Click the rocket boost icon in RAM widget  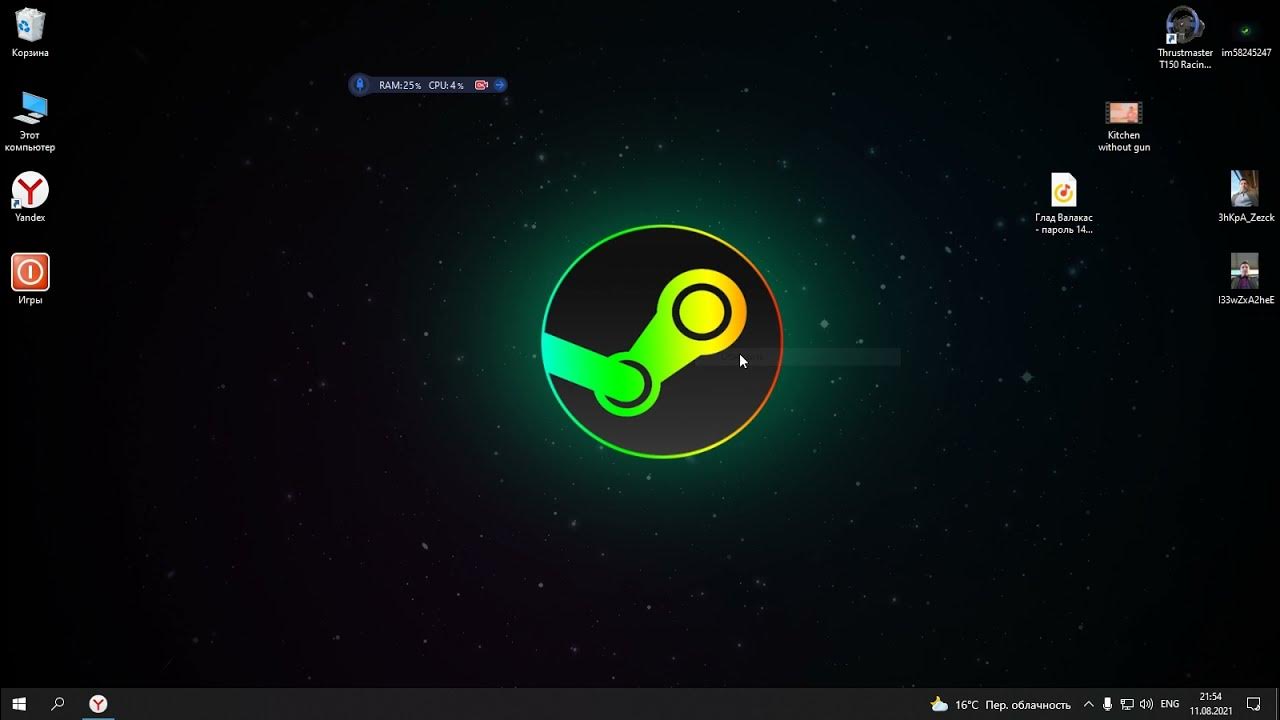pos(360,85)
